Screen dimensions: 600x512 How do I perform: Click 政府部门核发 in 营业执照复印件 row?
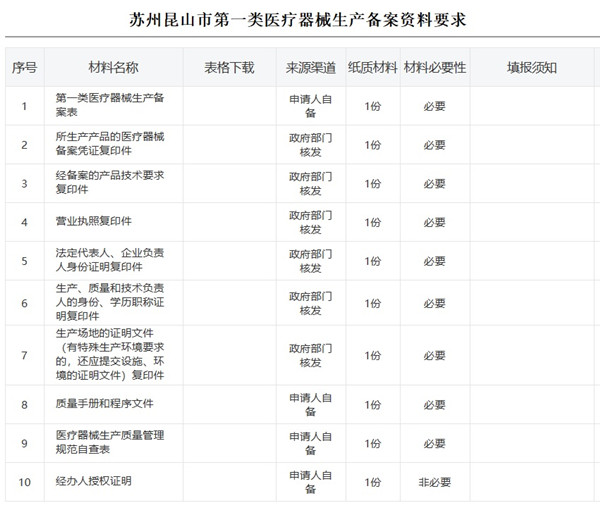tap(310, 222)
